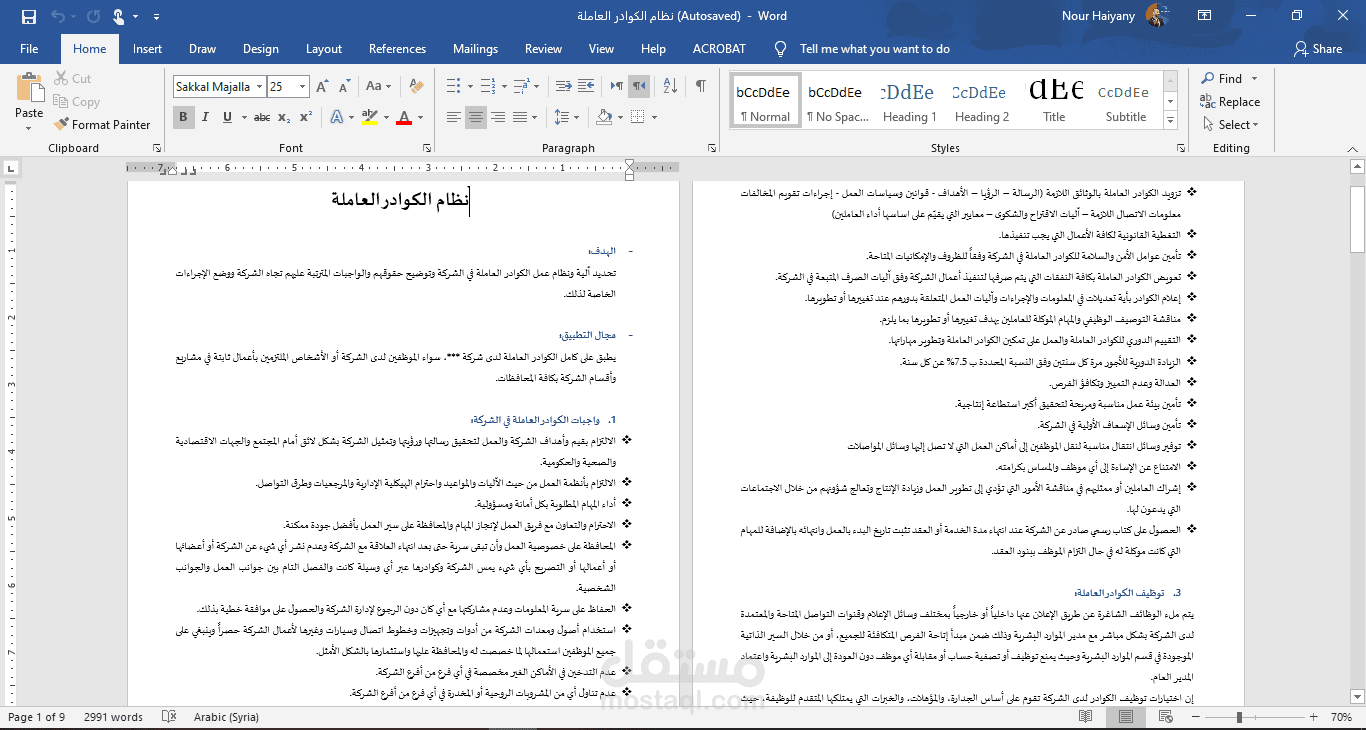Increase font size with the grow font icon
Screen dimensions: 1366x730
[323, 87]
